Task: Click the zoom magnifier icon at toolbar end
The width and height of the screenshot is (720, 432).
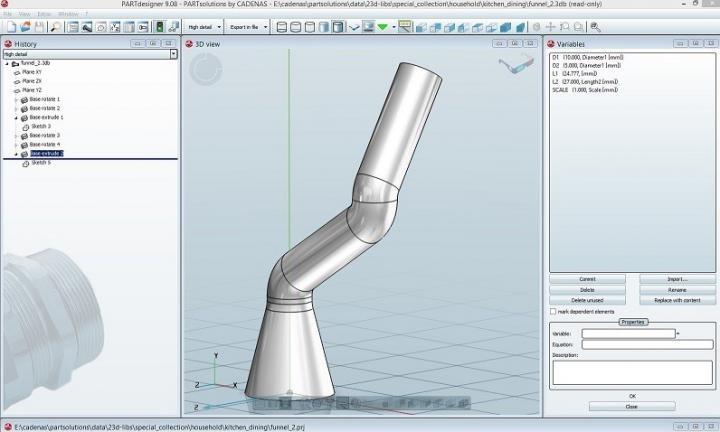Action: (595, 27)
